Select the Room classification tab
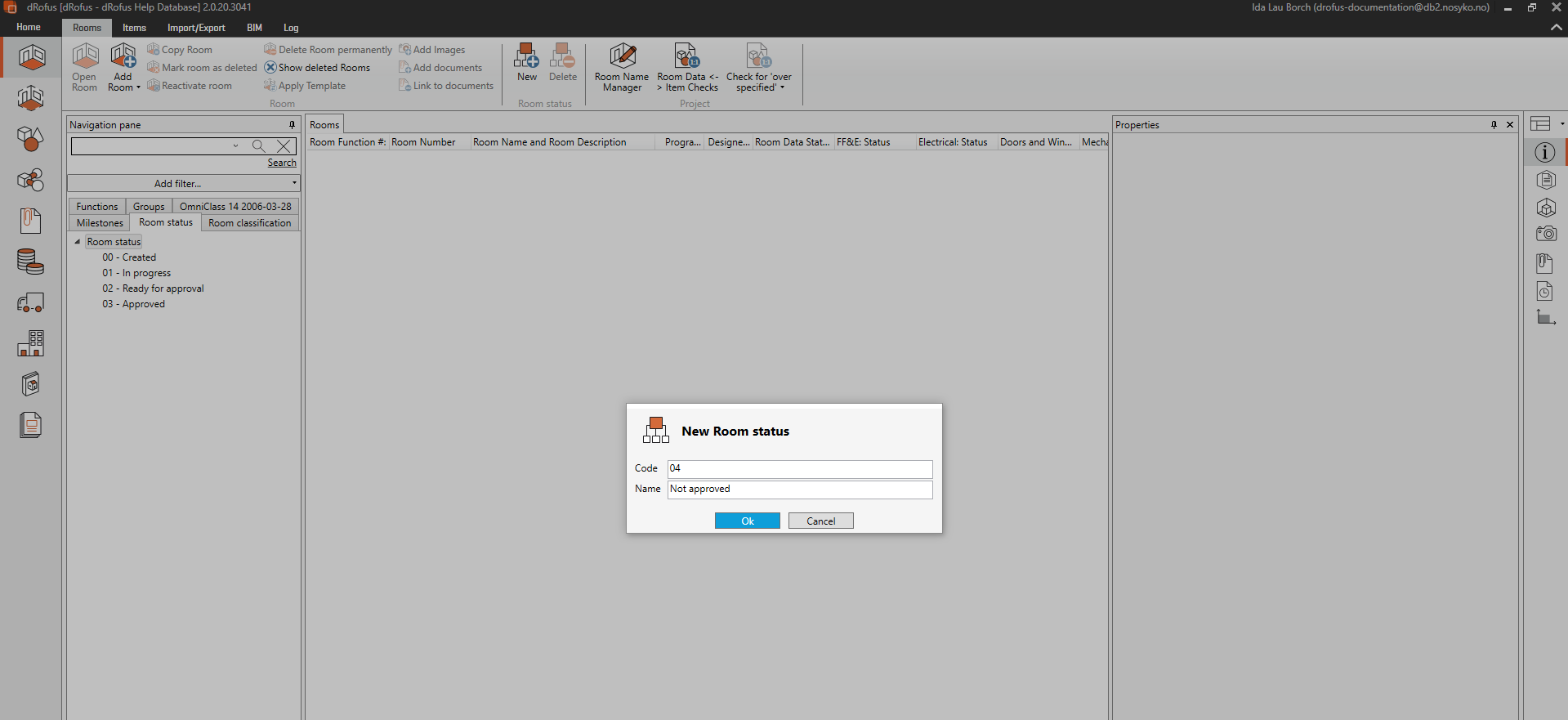The height and width of the screenshot is (720, 1568). click(249, 223)
